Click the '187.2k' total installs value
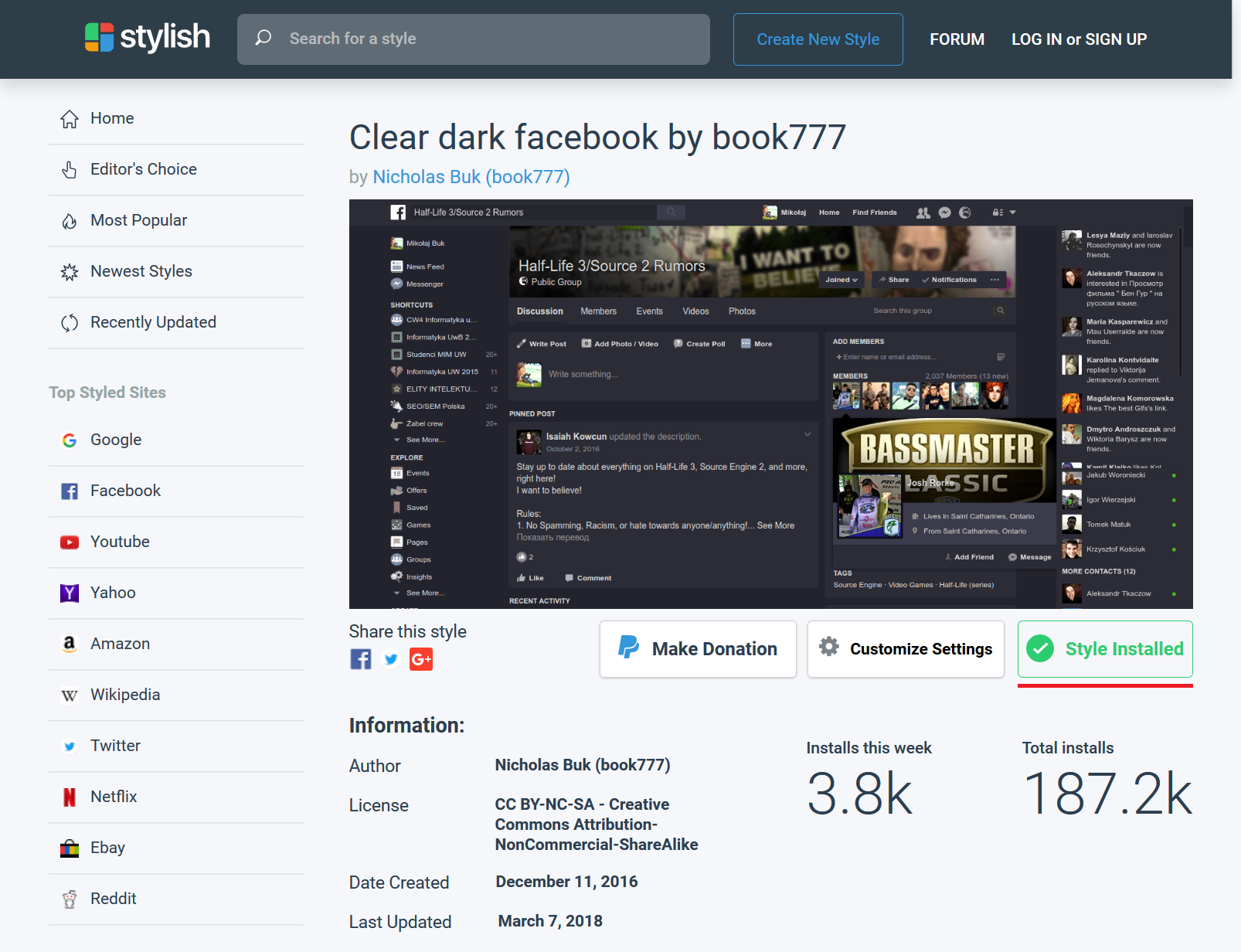Image resolution: width=1241 pixels, height=952 pixels. tap(1107, 794)
